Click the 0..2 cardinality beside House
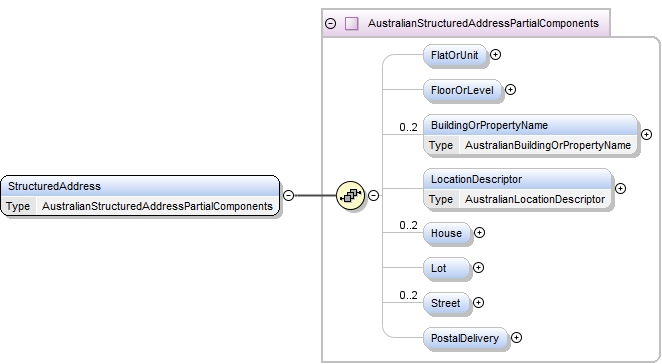Screen dimensions: 662x364 pyautogui.click(x=408, y=225)
